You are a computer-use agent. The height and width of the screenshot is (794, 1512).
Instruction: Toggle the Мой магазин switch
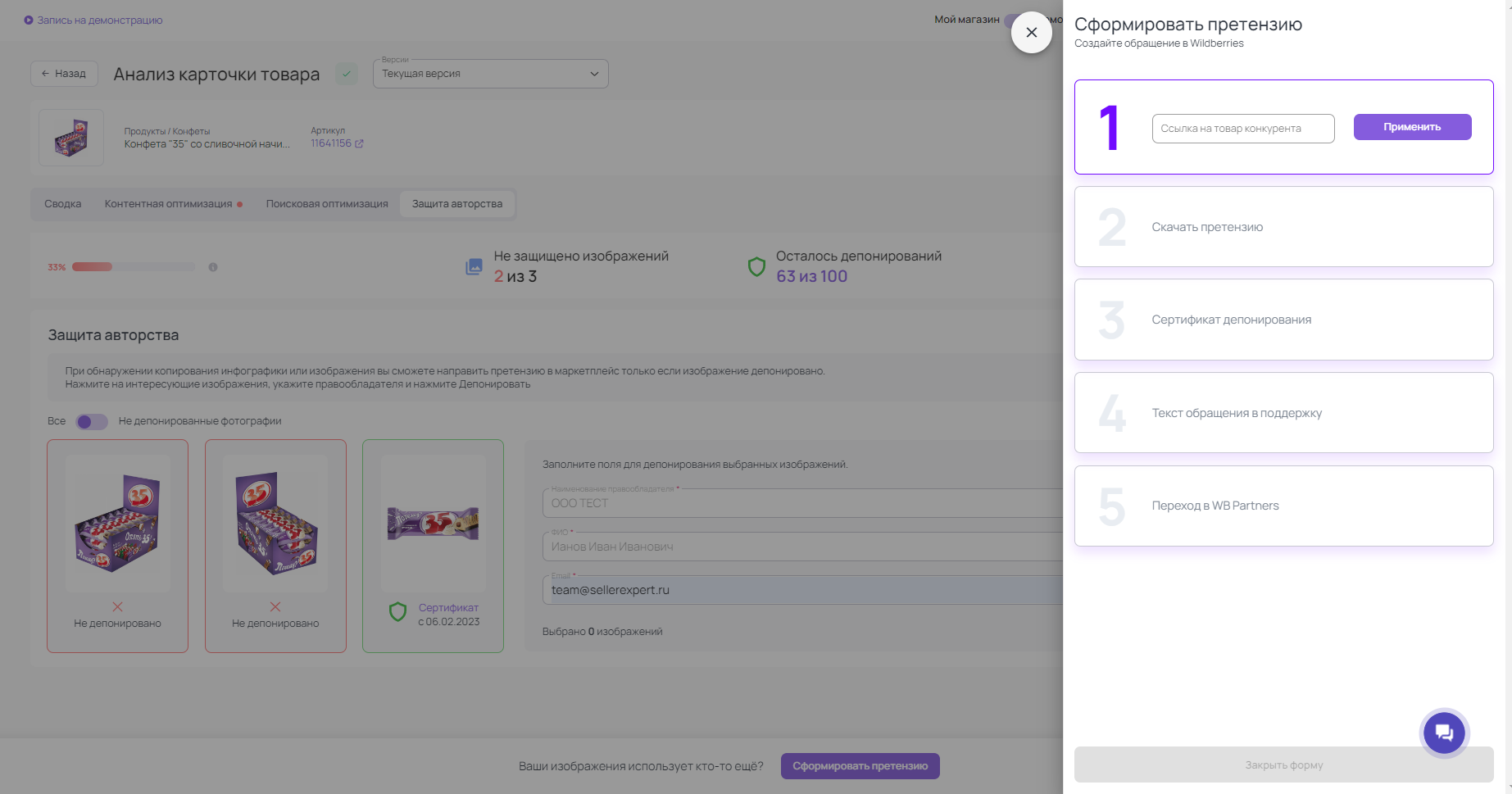pos(1010,20)
